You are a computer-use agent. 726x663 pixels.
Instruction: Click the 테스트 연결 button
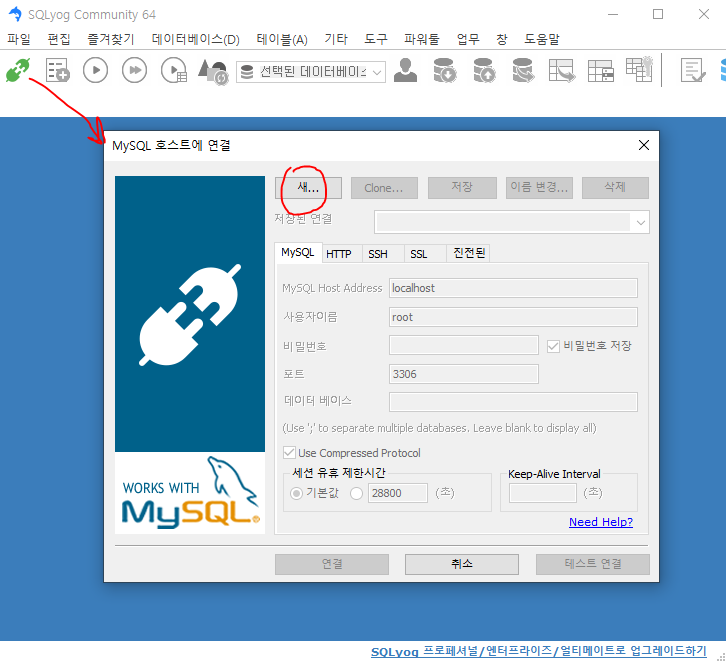coord(593,564)
